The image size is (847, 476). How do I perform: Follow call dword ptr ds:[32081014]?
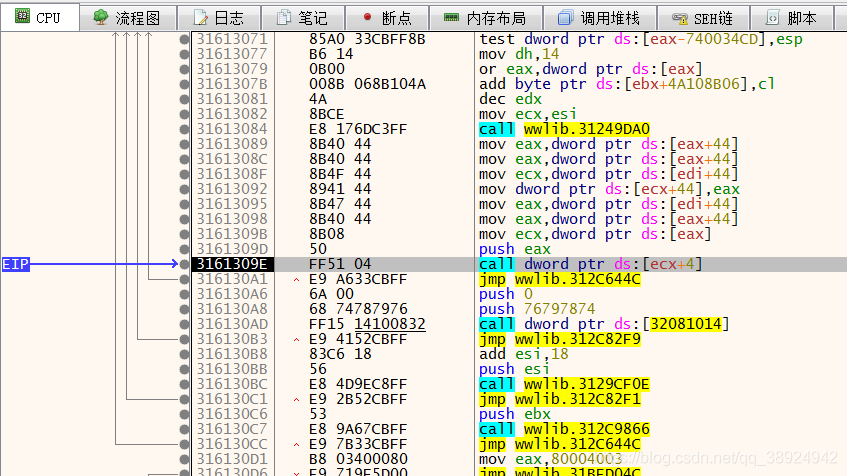[604, 324]
